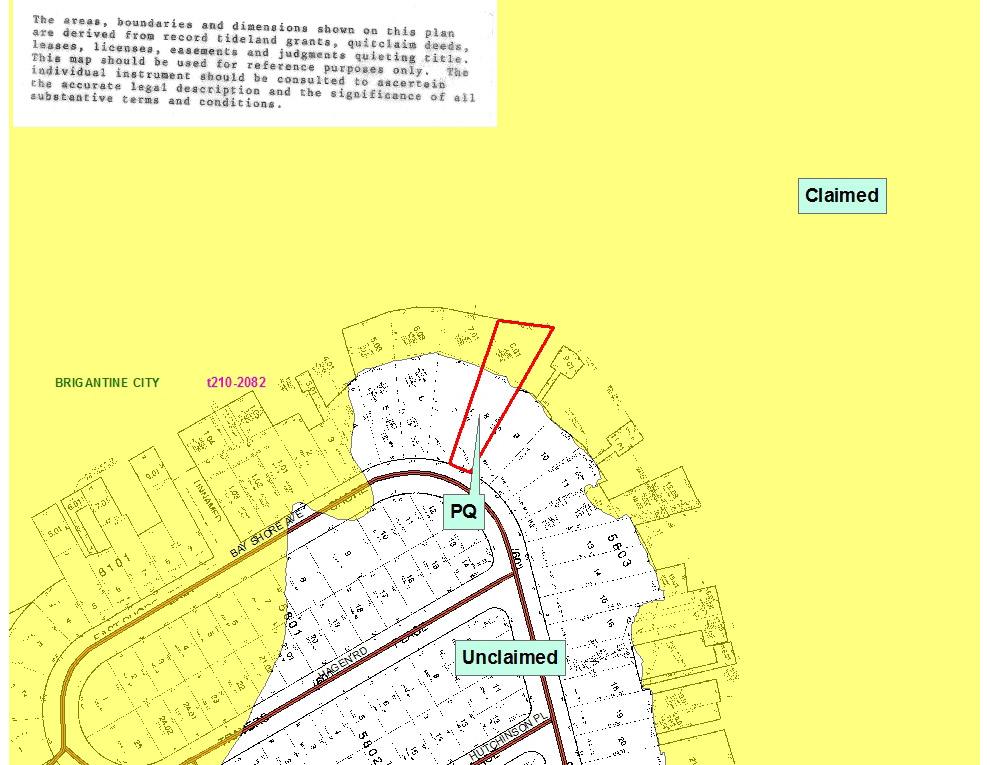Click the disclaimer note text box
This screenshot has height=765, width=990.
pos(254,62)
